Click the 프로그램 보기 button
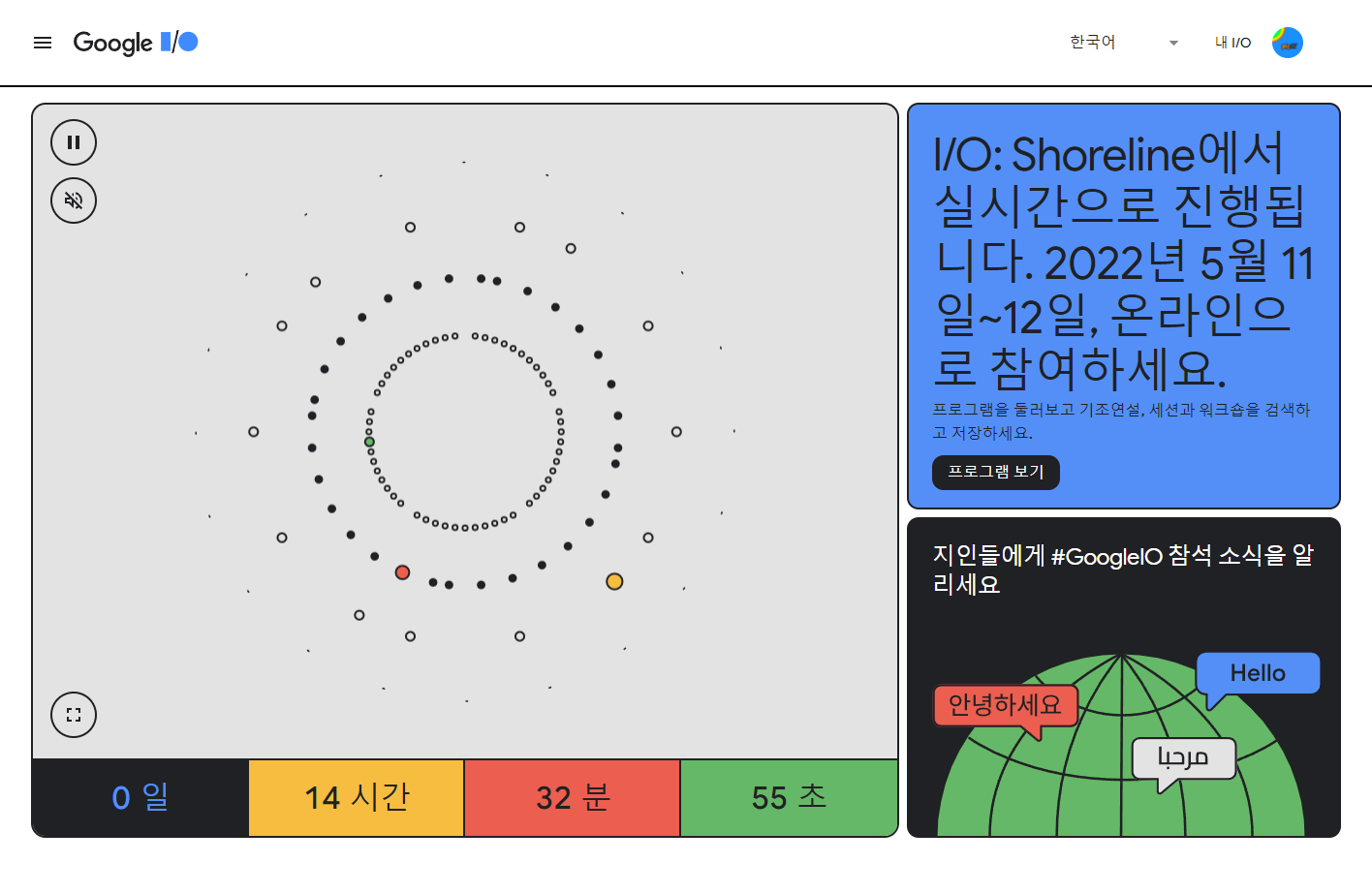The height and width of the screenshot is (894, 1372). click(x=996, y=472)
